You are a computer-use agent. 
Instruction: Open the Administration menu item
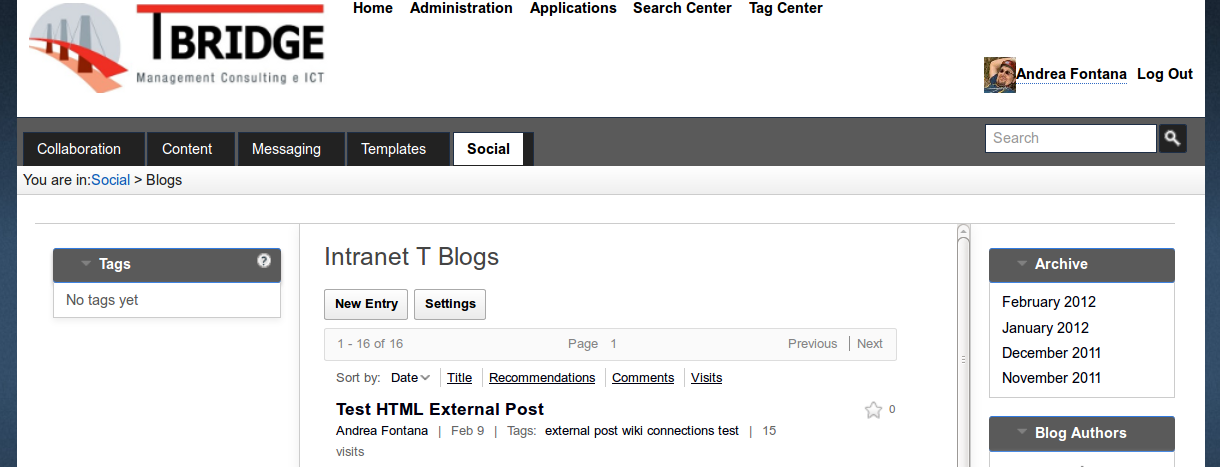461,8
